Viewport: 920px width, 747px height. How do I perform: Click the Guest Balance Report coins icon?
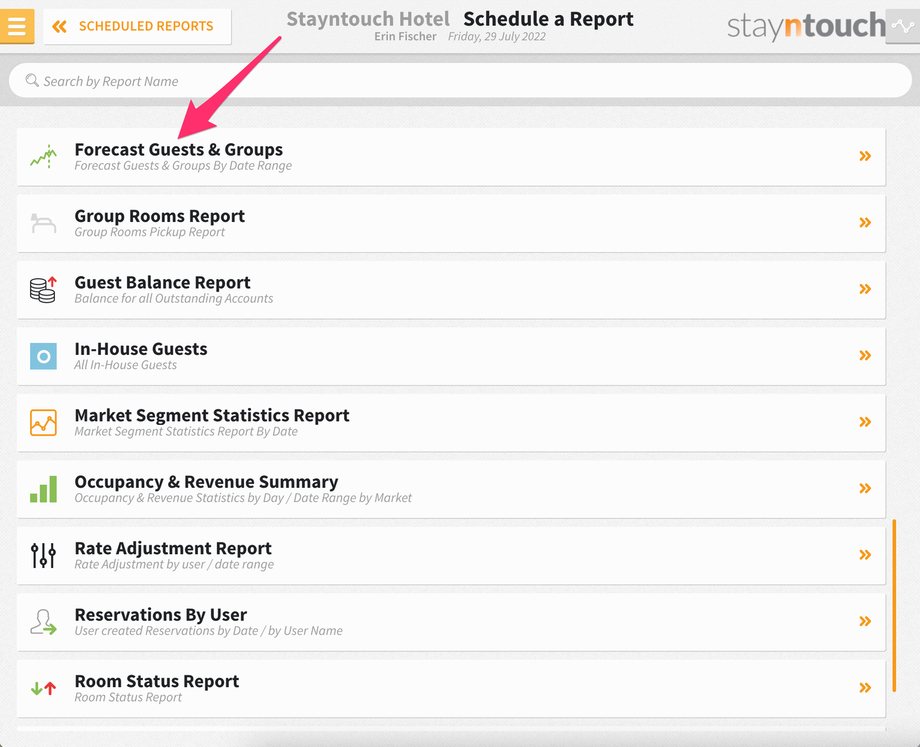(x=43, y=289)
